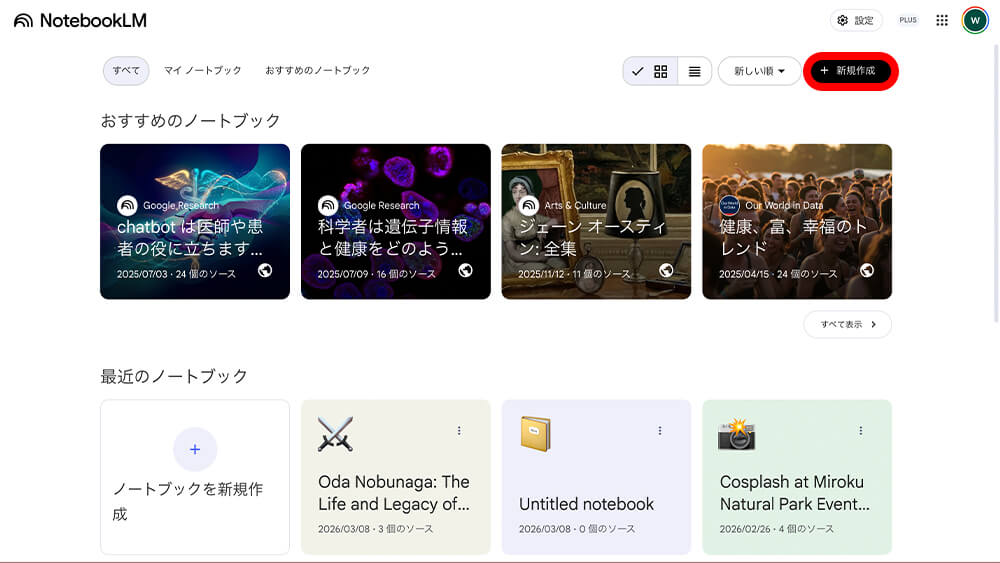Viewport: 1000px width, 563px height.
Task: Click the plus icon to create notebook
Action: coord(195,450)
